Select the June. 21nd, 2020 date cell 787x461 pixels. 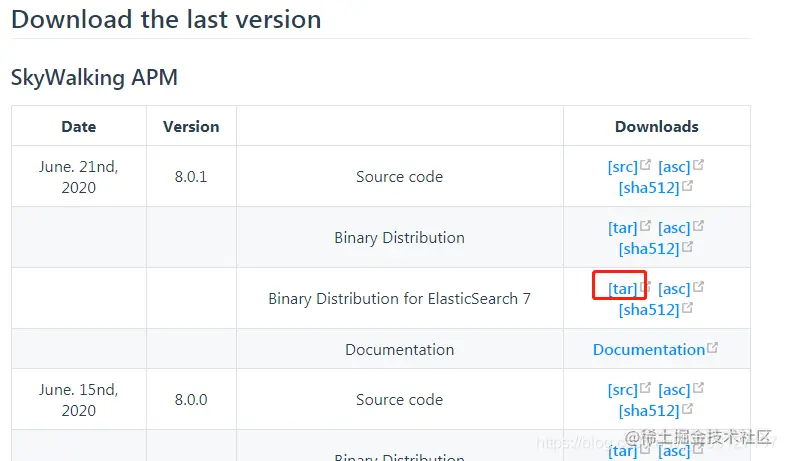tap(79, 177)
